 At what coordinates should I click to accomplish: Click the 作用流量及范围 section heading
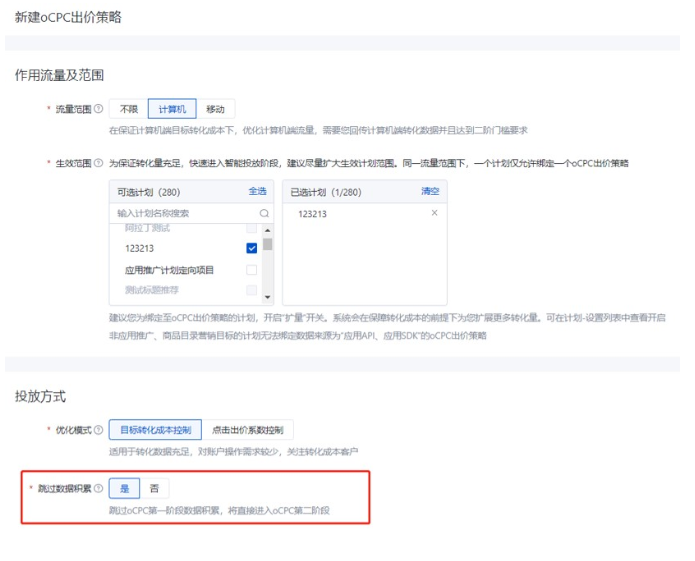(59, 75)
